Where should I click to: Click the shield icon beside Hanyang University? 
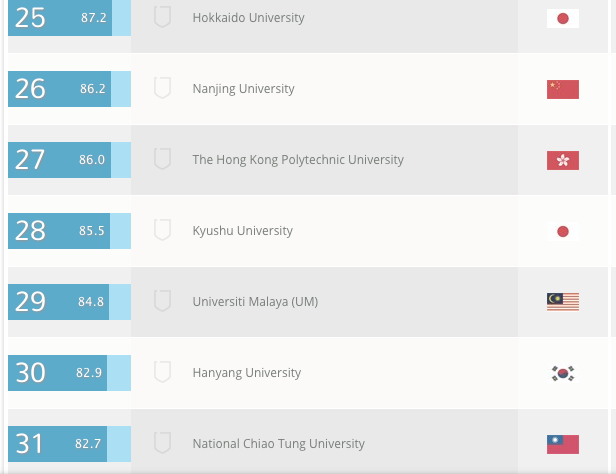(x=162, y=372)
